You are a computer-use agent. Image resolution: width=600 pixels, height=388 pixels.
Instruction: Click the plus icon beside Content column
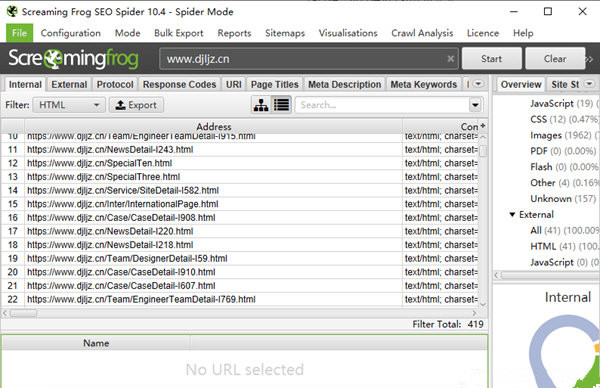click(483, 126)
